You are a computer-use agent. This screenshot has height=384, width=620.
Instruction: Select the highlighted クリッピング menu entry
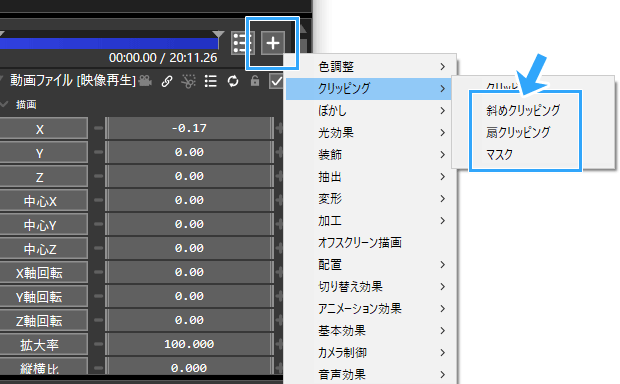[x=369, y=89]
